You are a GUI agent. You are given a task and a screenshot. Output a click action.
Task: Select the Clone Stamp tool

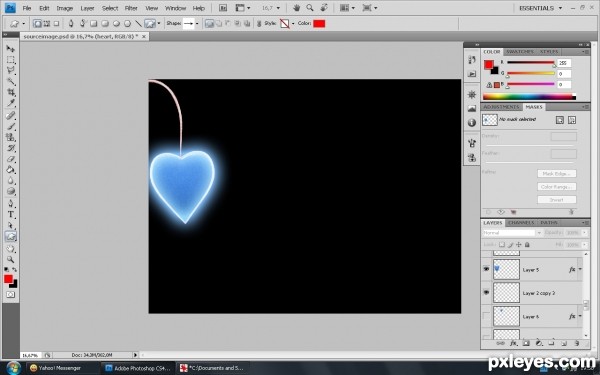point(10,137)
